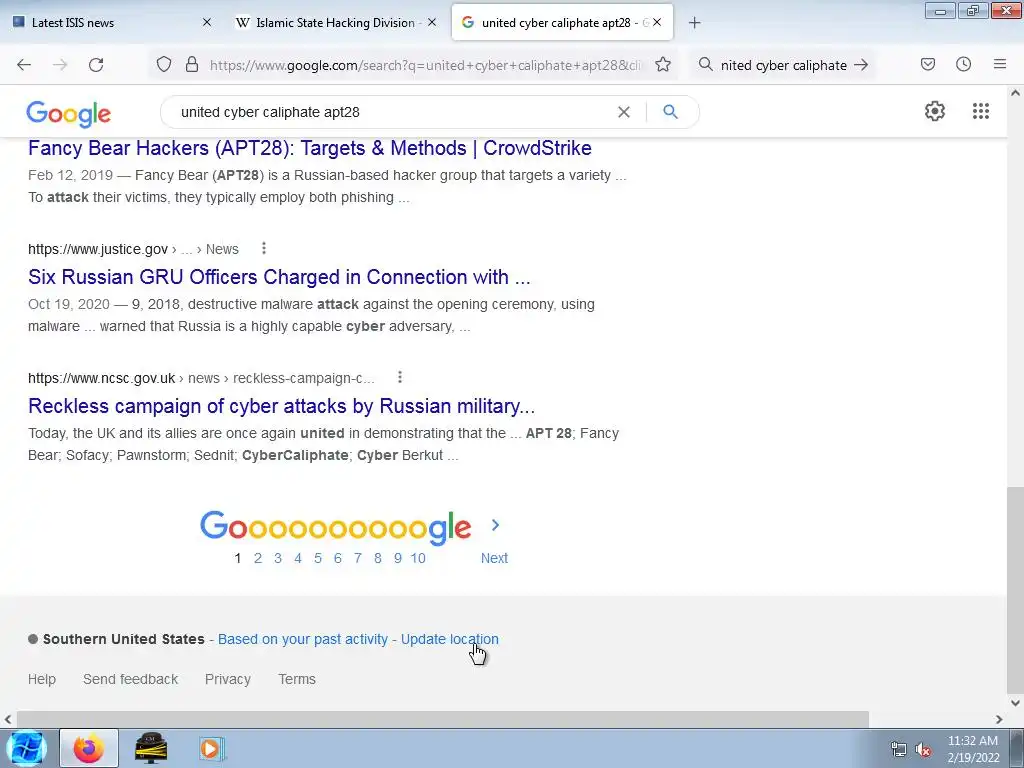Click the Next results link
1024x768 pixels.
coord(494,558)
